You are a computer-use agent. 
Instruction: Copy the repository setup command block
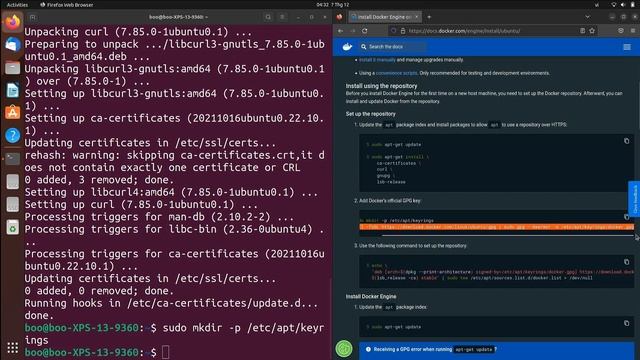point(627,262)
